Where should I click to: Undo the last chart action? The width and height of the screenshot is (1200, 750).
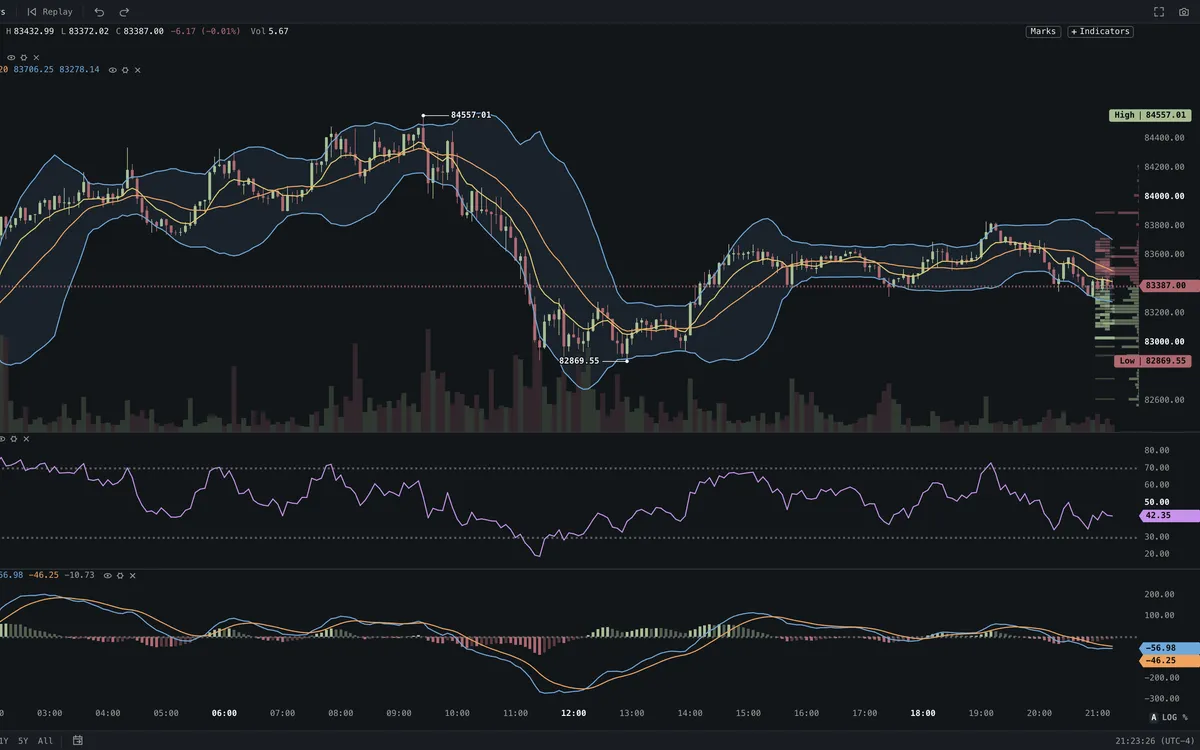pyautogui.click(x=99, y=11)
